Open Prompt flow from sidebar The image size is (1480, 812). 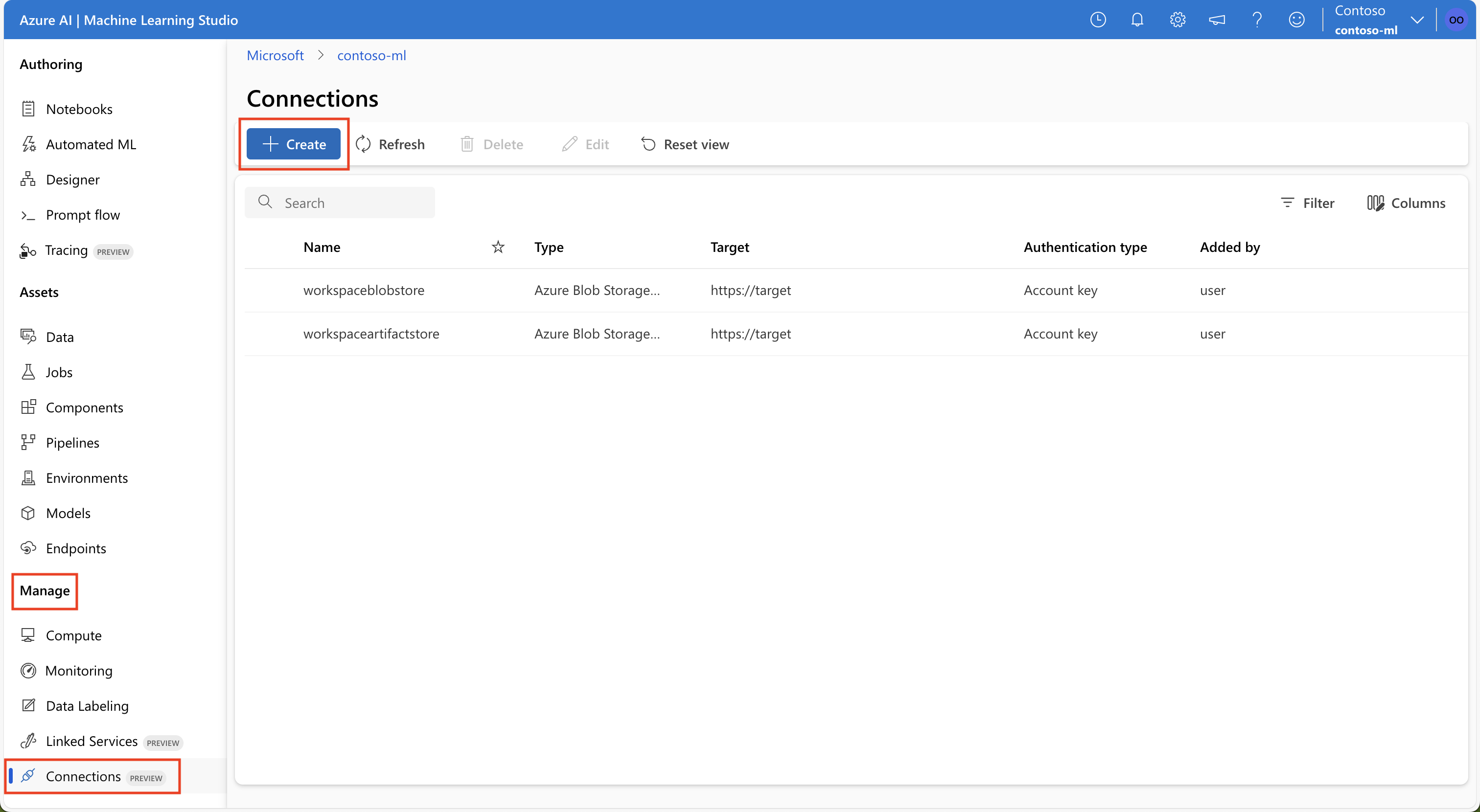(82, 213)
